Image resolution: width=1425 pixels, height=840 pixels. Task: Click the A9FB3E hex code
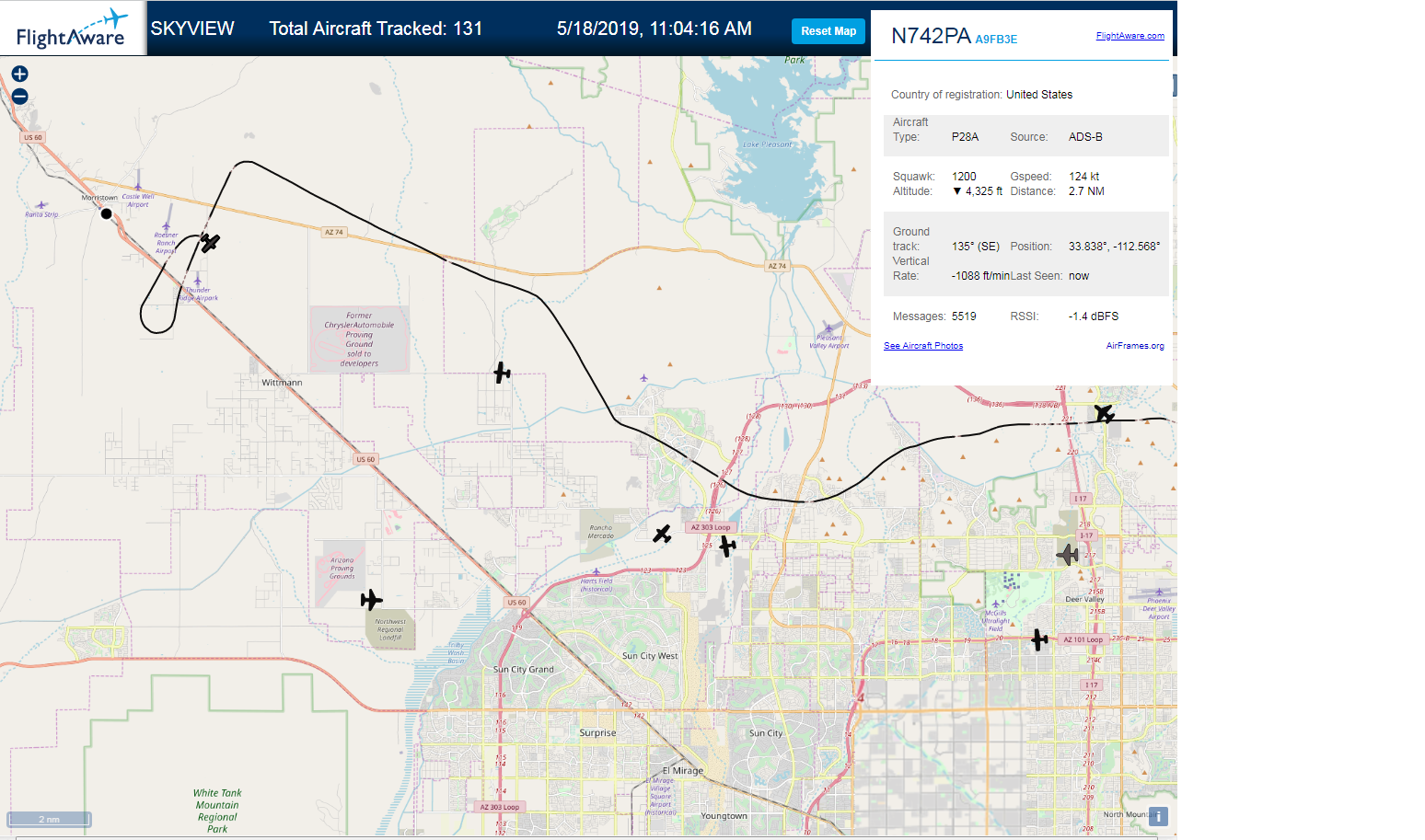click(x=996, y=40)
